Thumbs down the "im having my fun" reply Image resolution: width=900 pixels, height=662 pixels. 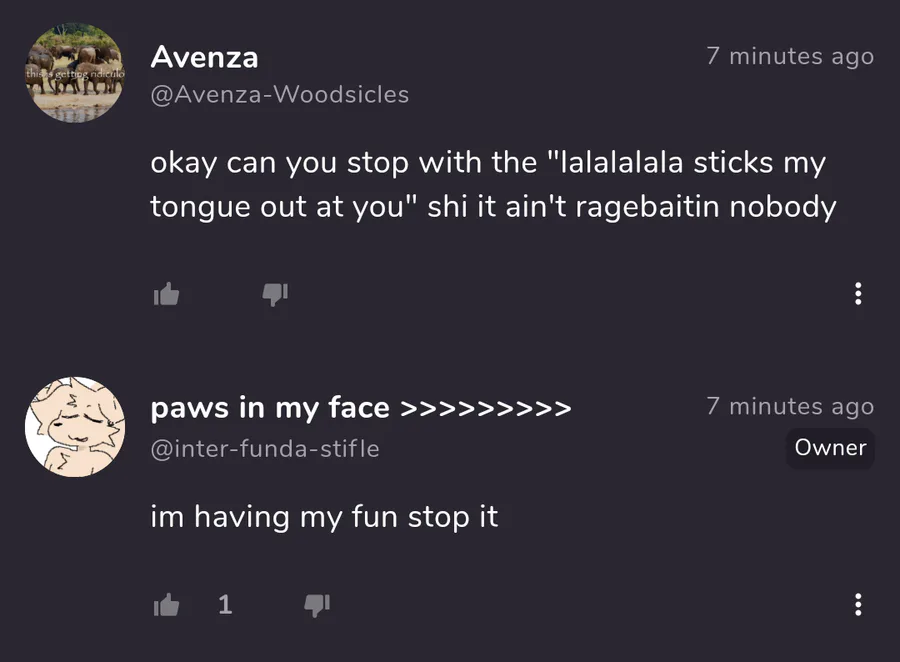pyautogui.click(x=316, y=605)
